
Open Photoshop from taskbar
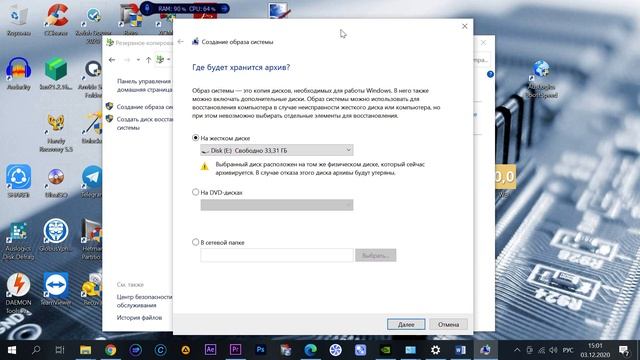coord(260,350)
